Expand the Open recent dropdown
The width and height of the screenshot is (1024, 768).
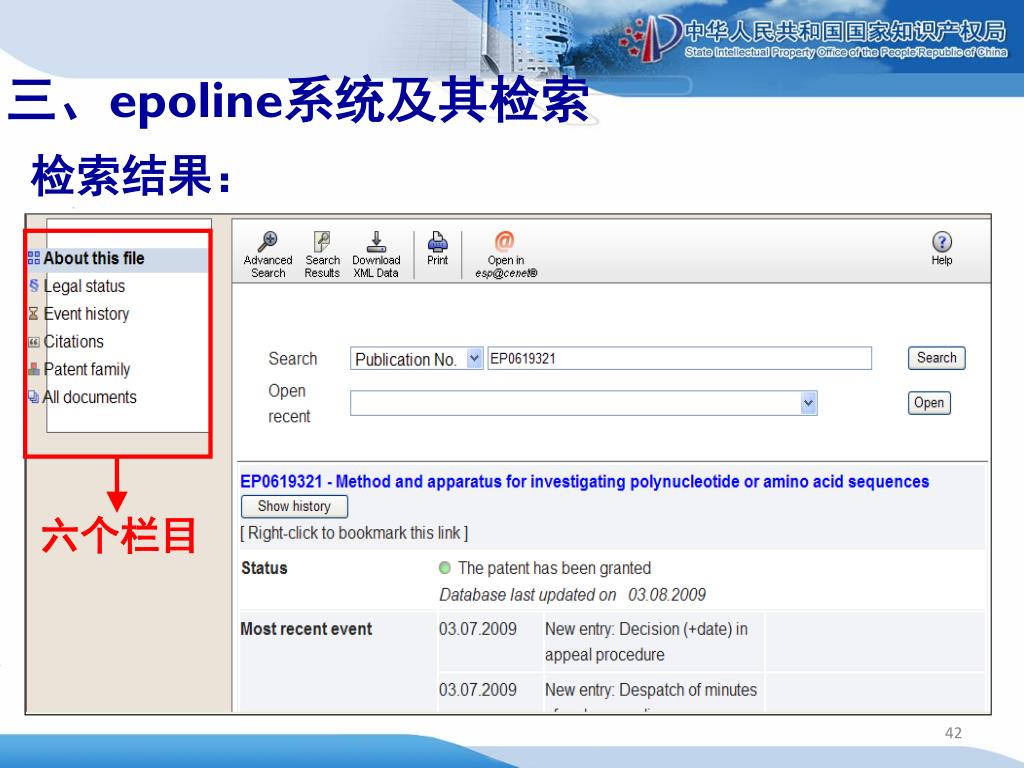tap(808, 403)
